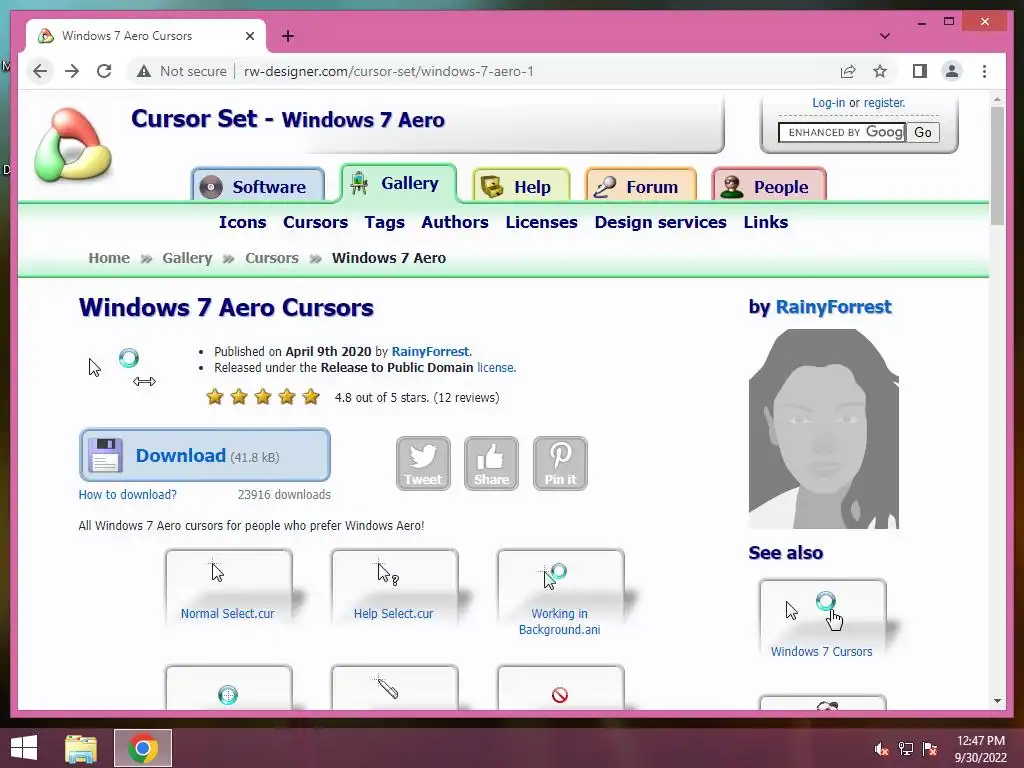The image size is (1024, 768).
Task: Click the muted volume tray icon
Action: (x=881, y=749)
